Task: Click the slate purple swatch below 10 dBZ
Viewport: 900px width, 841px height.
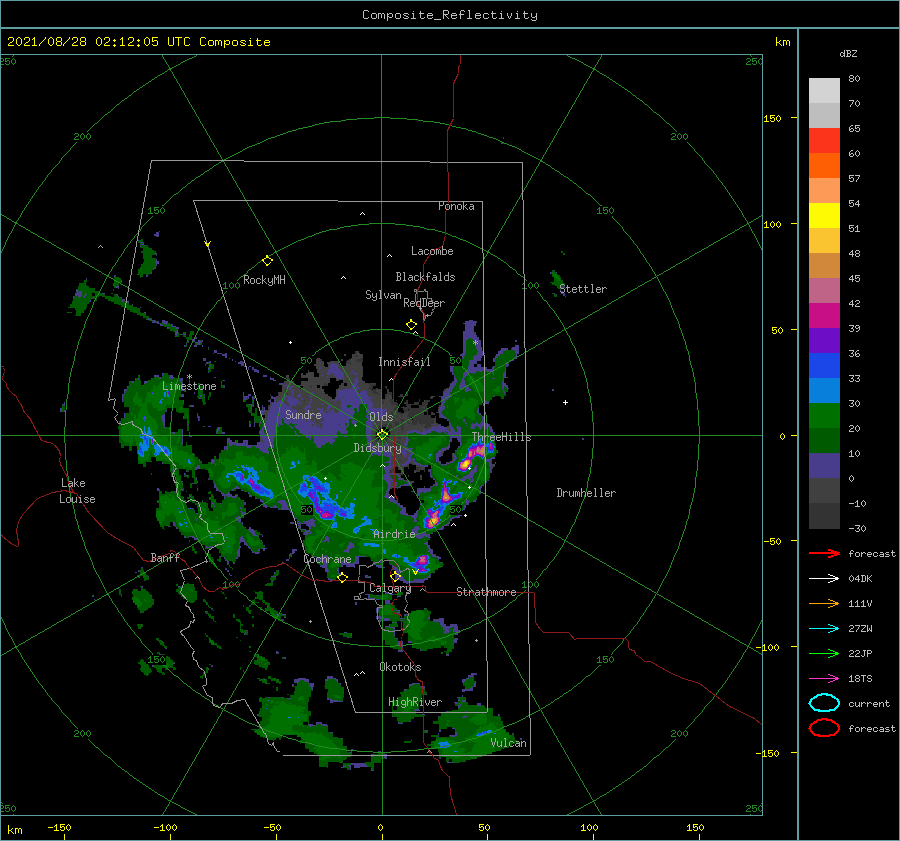Action: [824, 466]
